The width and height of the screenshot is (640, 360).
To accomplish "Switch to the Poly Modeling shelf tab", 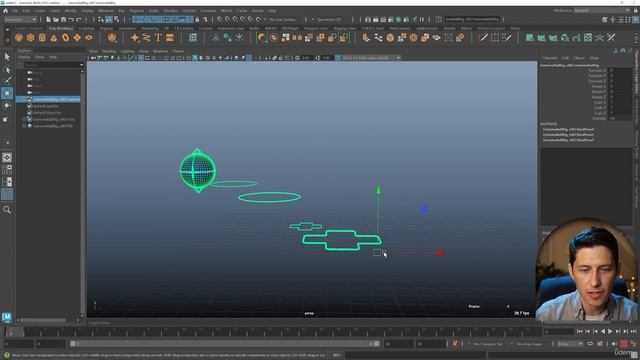I will pyautogui.click(x=61, y=29).
